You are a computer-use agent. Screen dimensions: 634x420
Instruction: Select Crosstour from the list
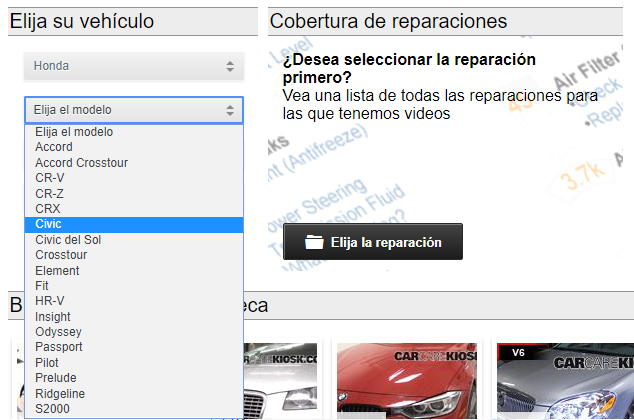click(134, 255)
